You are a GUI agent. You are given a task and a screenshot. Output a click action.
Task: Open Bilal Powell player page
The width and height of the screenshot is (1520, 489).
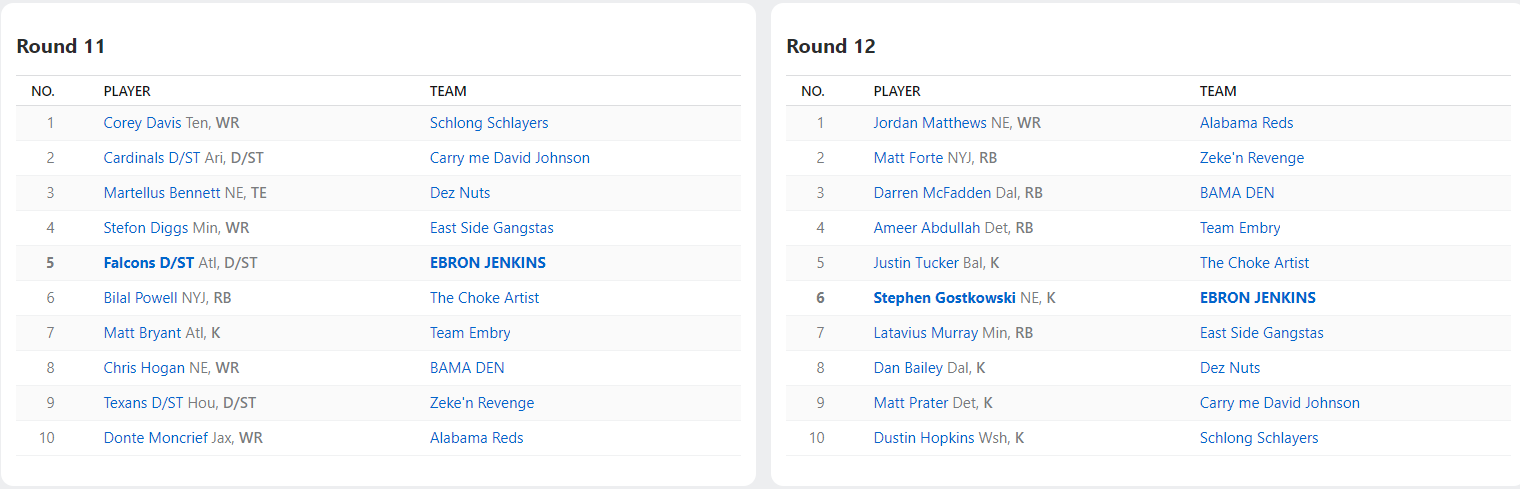point(141,298)
